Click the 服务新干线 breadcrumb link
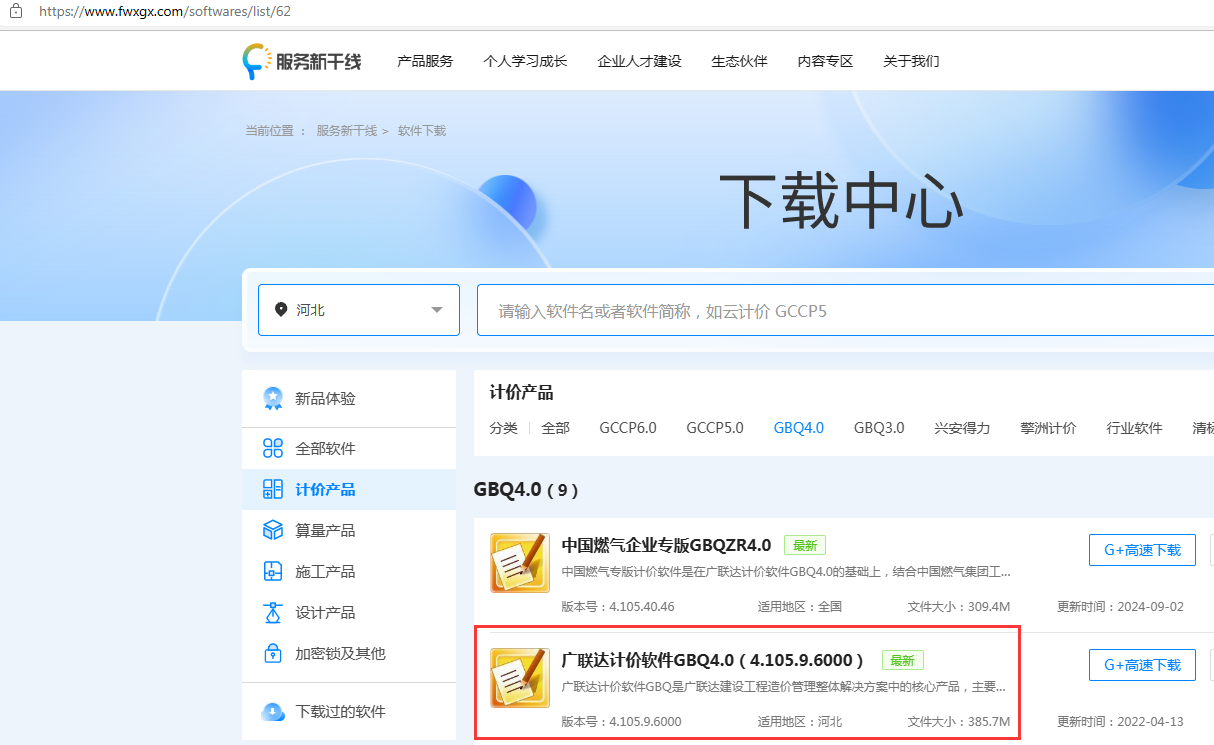This screenshot has height=745, width=1214. (x=347, y=131)
